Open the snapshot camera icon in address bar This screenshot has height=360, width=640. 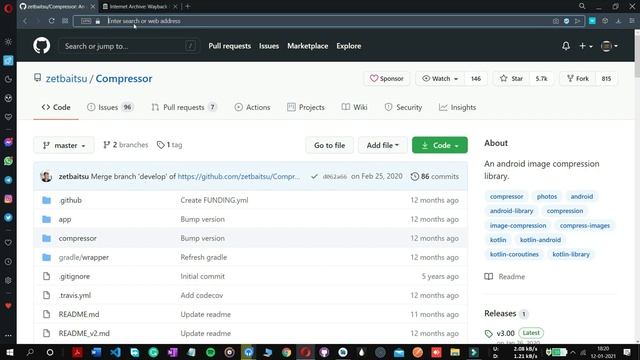click(556, 21)
